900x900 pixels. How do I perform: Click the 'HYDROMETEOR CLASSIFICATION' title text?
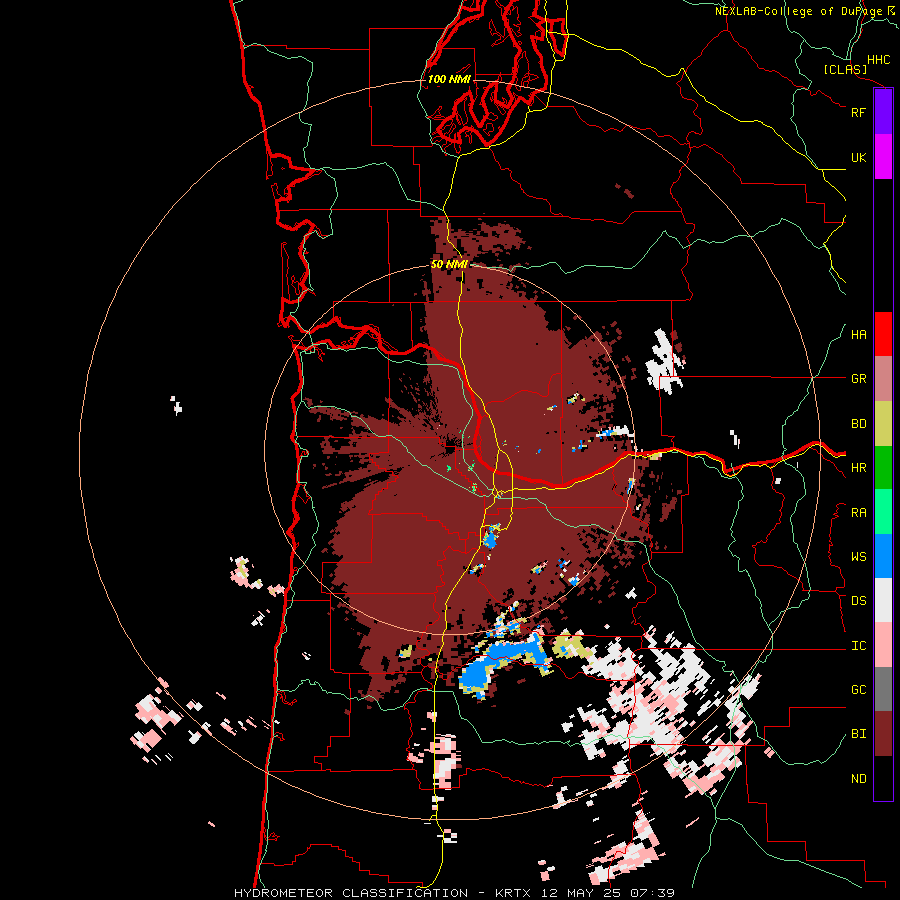[x=351, y=893]
